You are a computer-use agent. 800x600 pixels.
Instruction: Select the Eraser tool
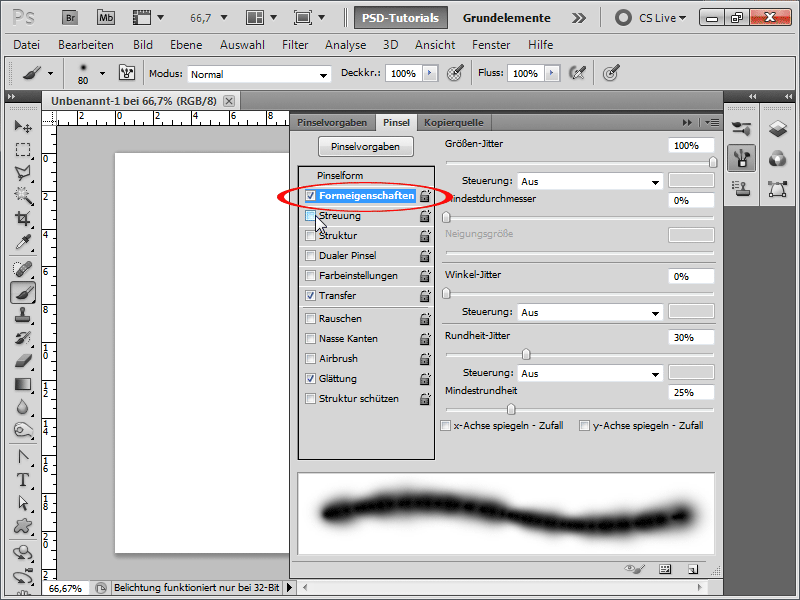[x=23, y=361]
